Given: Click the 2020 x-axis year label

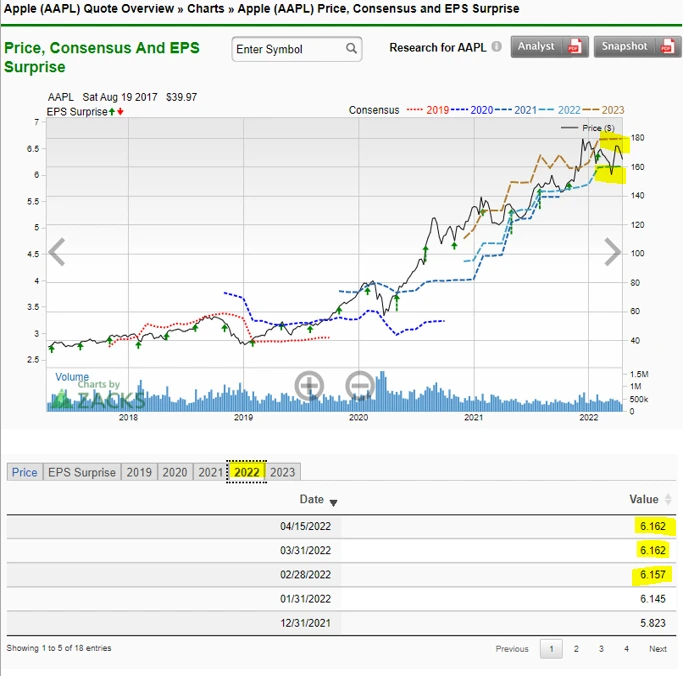Looking at the screenshot, I should [359, 417].
